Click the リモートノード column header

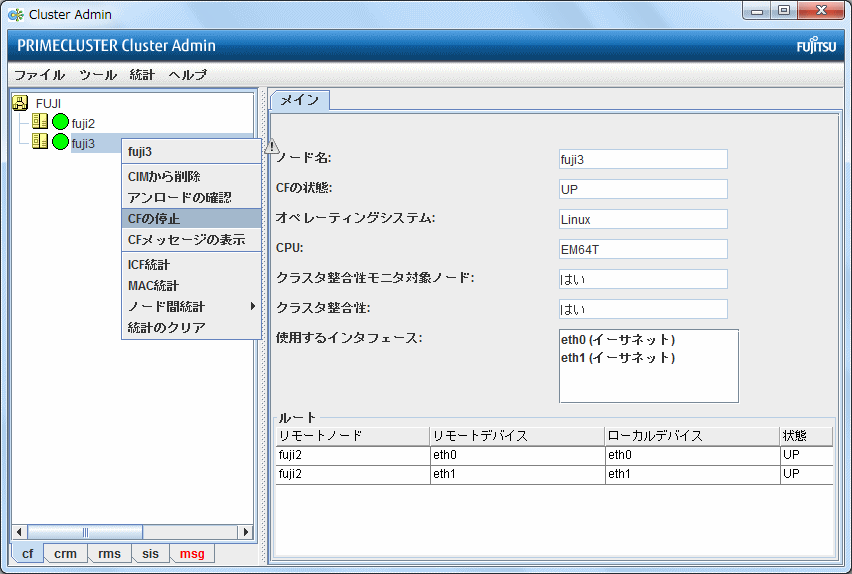pyautogui.click(x=353, y=436)
